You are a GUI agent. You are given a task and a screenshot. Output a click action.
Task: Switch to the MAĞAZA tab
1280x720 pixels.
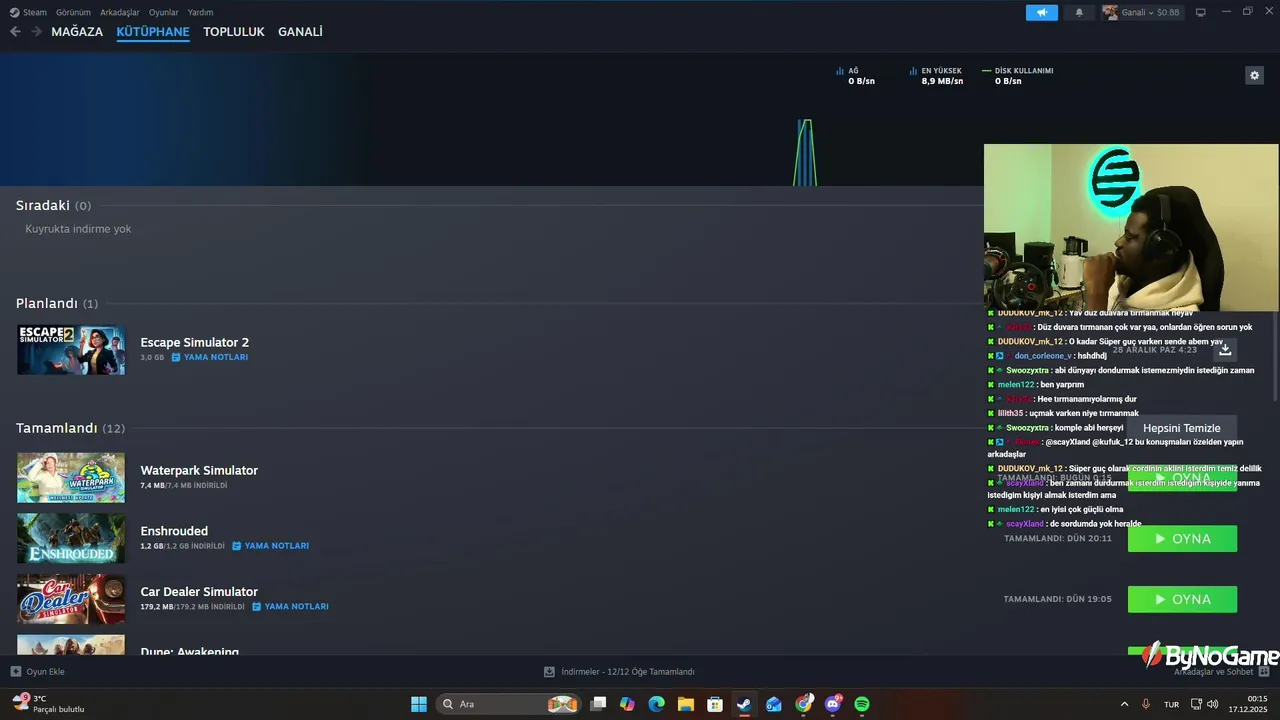click(x=77, y=32)
